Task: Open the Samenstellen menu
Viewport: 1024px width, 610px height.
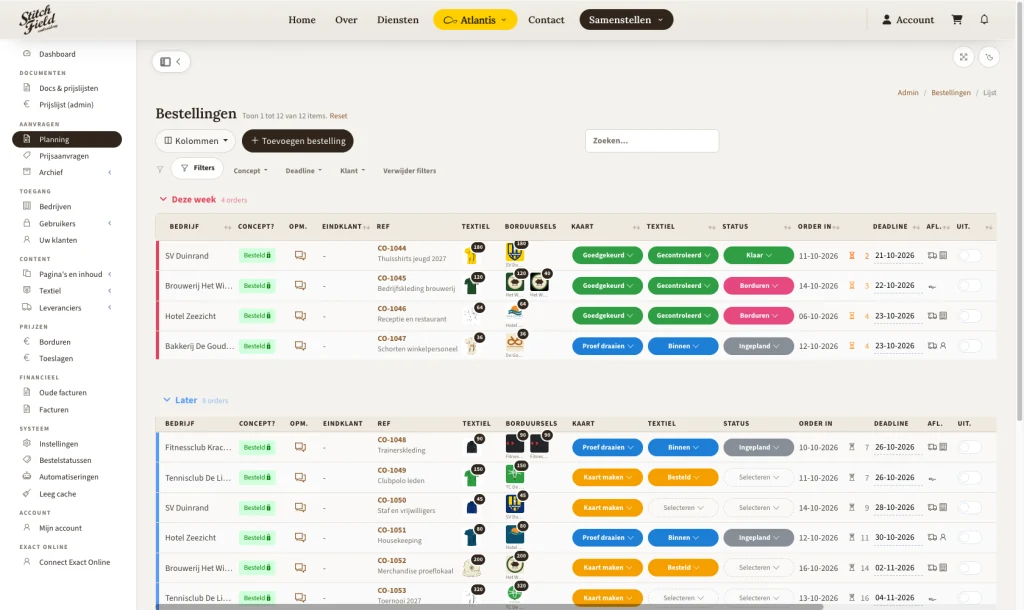Action: coord(626,20)
